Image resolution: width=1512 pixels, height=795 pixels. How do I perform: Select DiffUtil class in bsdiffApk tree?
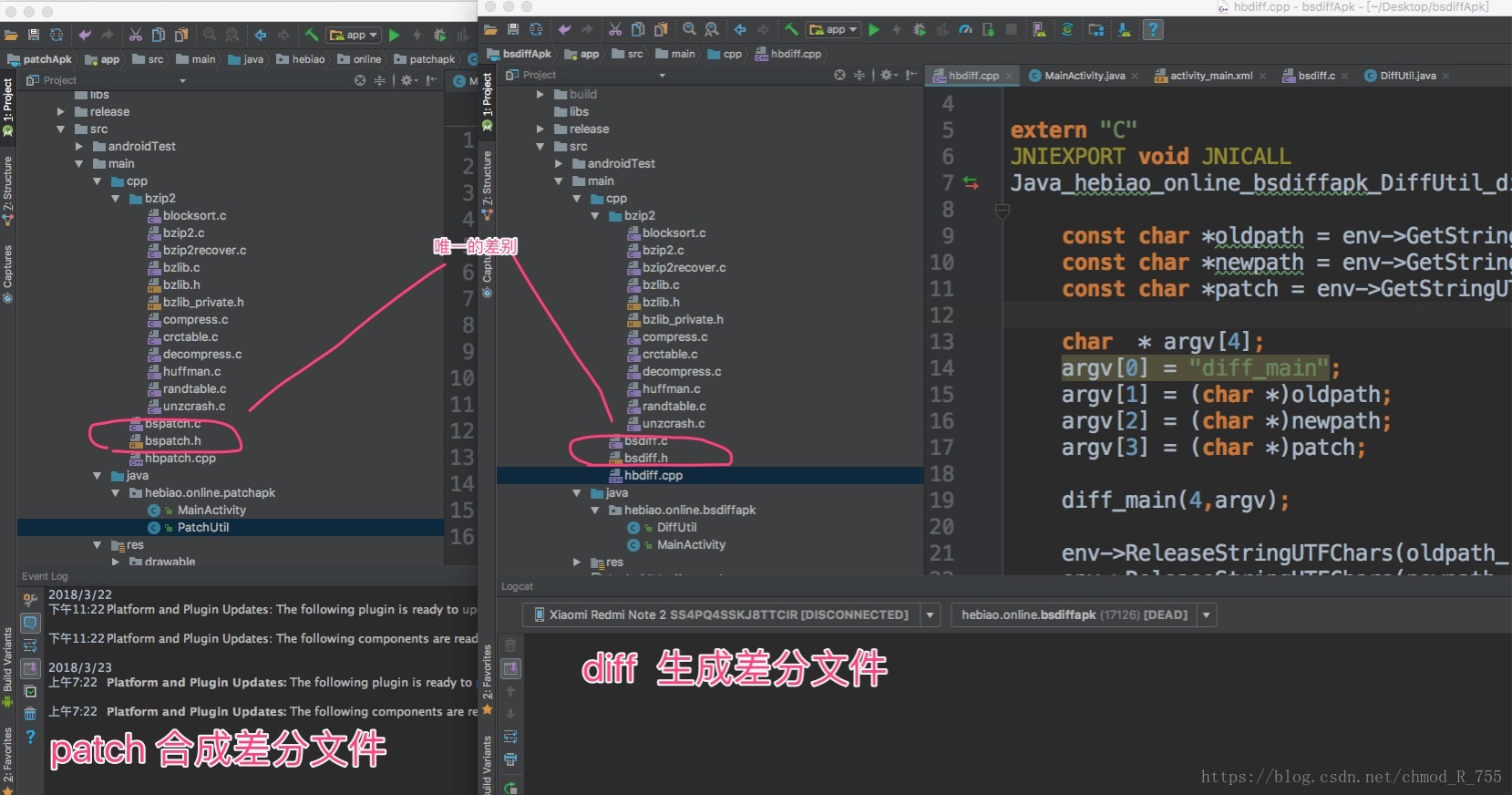676,527
